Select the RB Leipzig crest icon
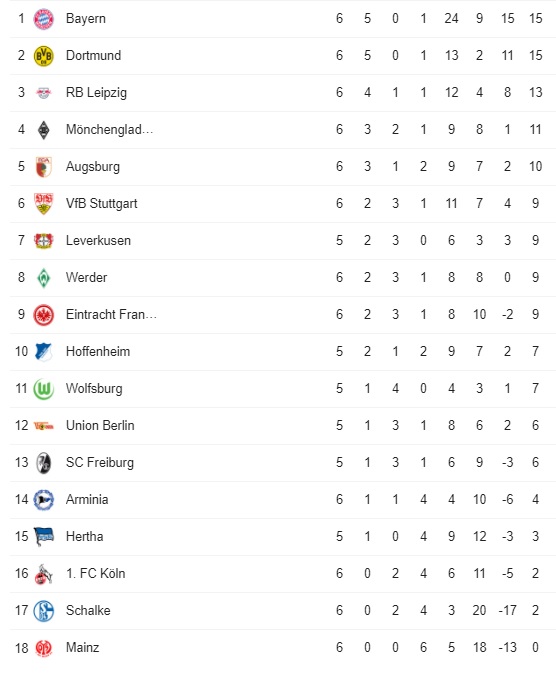Screen dimensions: 556x673 (43, 93)
